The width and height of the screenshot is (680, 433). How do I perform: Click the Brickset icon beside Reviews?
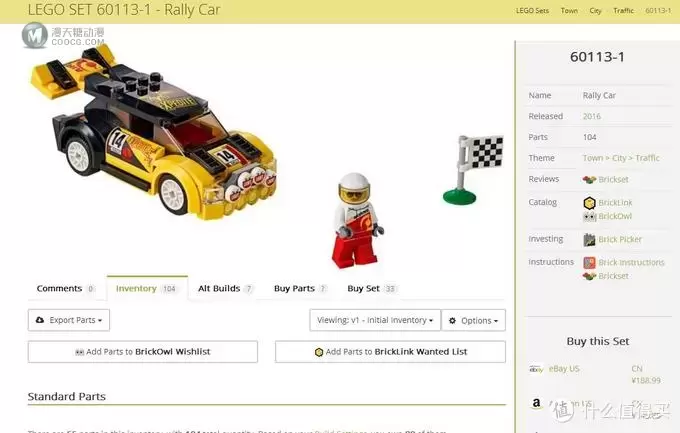point(589,179)
